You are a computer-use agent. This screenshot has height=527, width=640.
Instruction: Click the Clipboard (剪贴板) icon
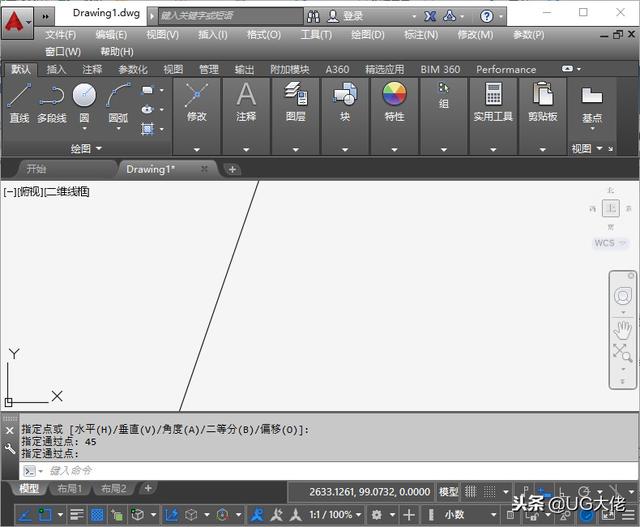[543, 95]
